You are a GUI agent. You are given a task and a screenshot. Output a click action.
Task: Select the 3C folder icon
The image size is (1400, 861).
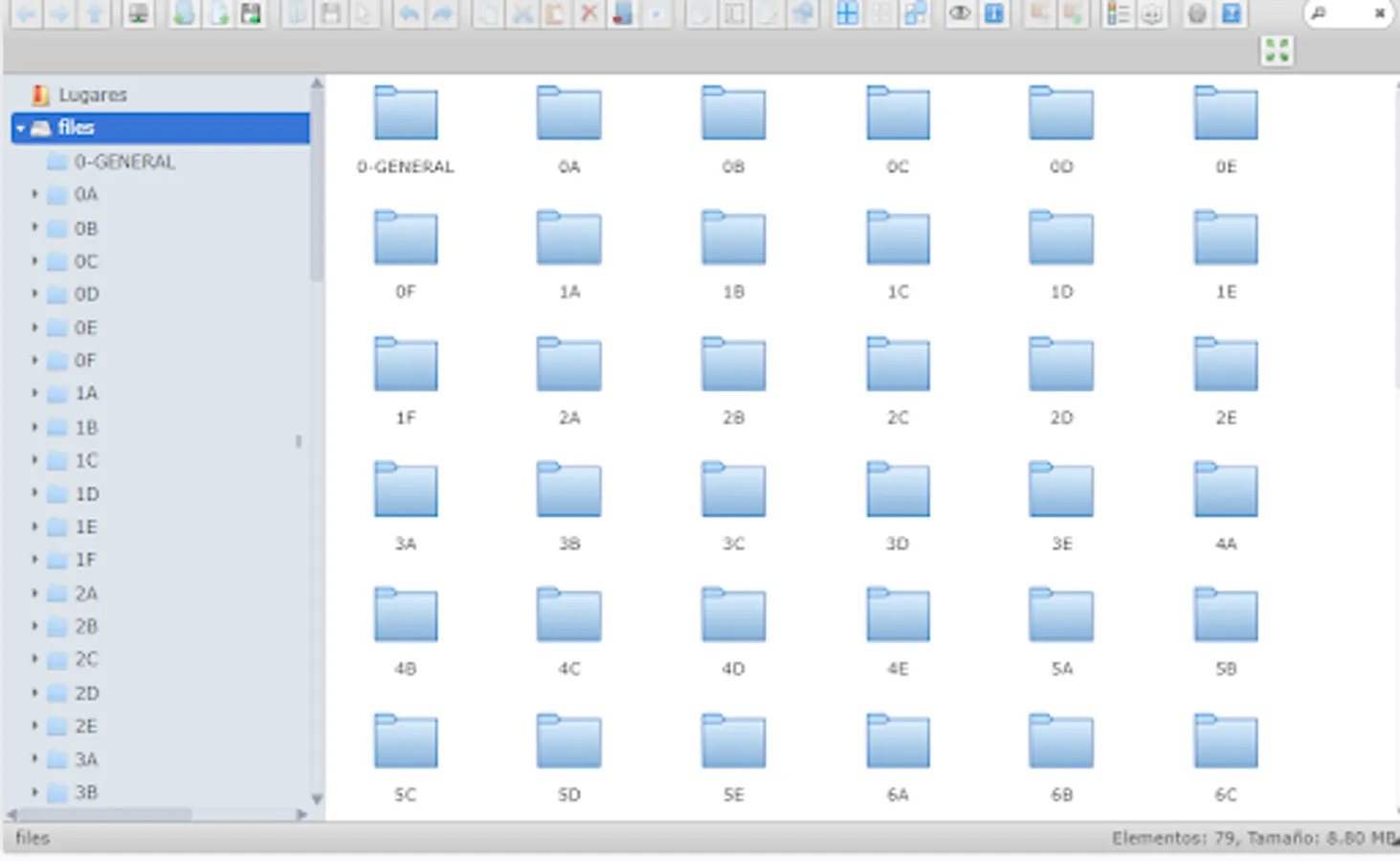[733, 491]
